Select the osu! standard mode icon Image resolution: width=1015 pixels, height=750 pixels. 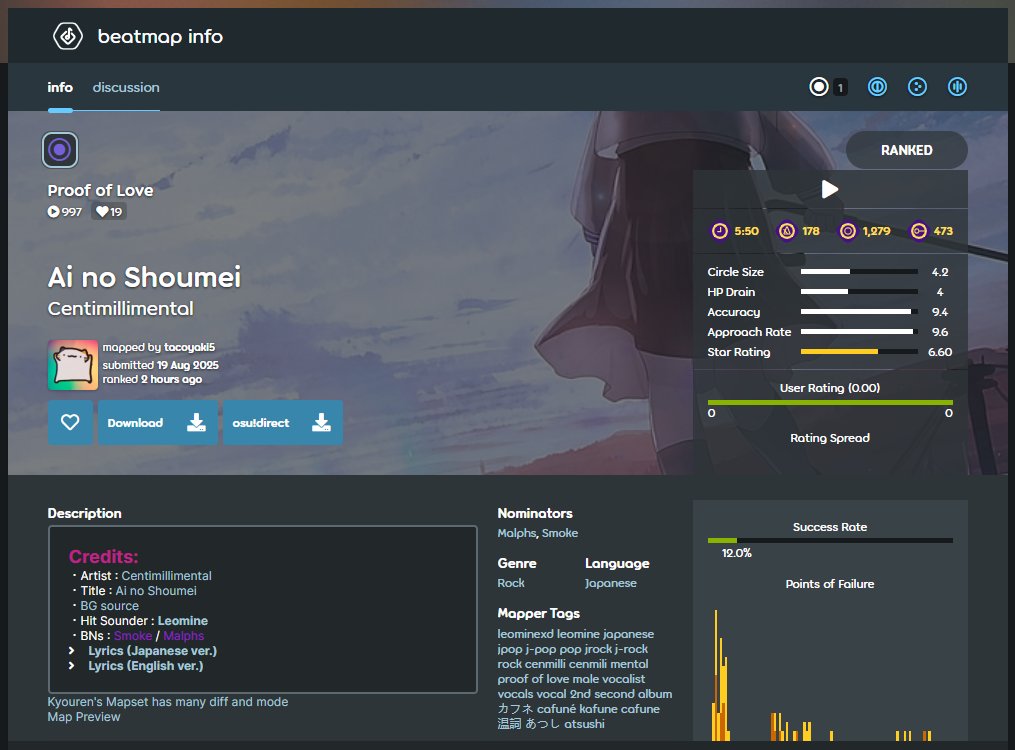click(x=819, y=87)
